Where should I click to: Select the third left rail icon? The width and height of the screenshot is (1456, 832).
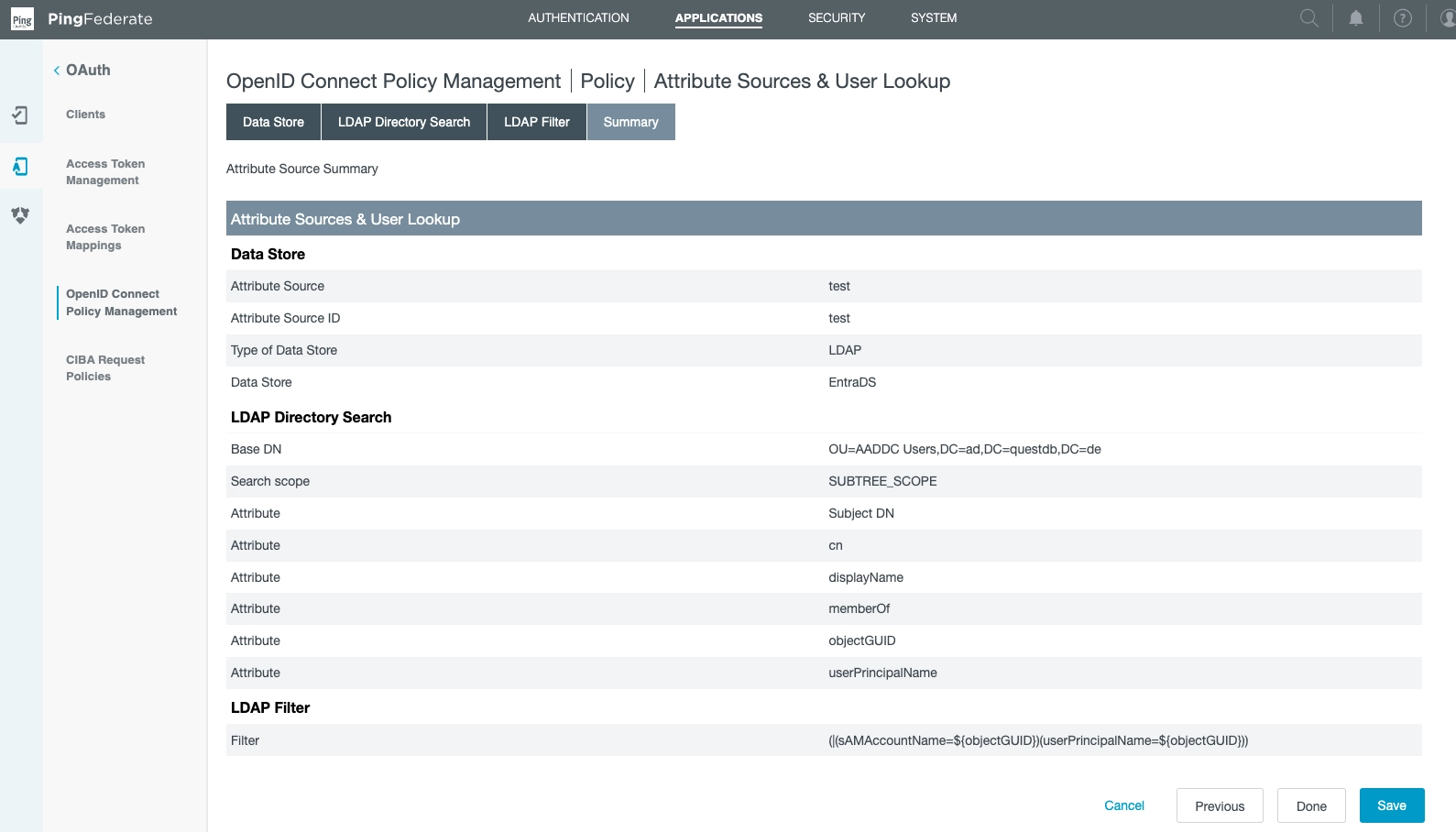pos(20,215)
